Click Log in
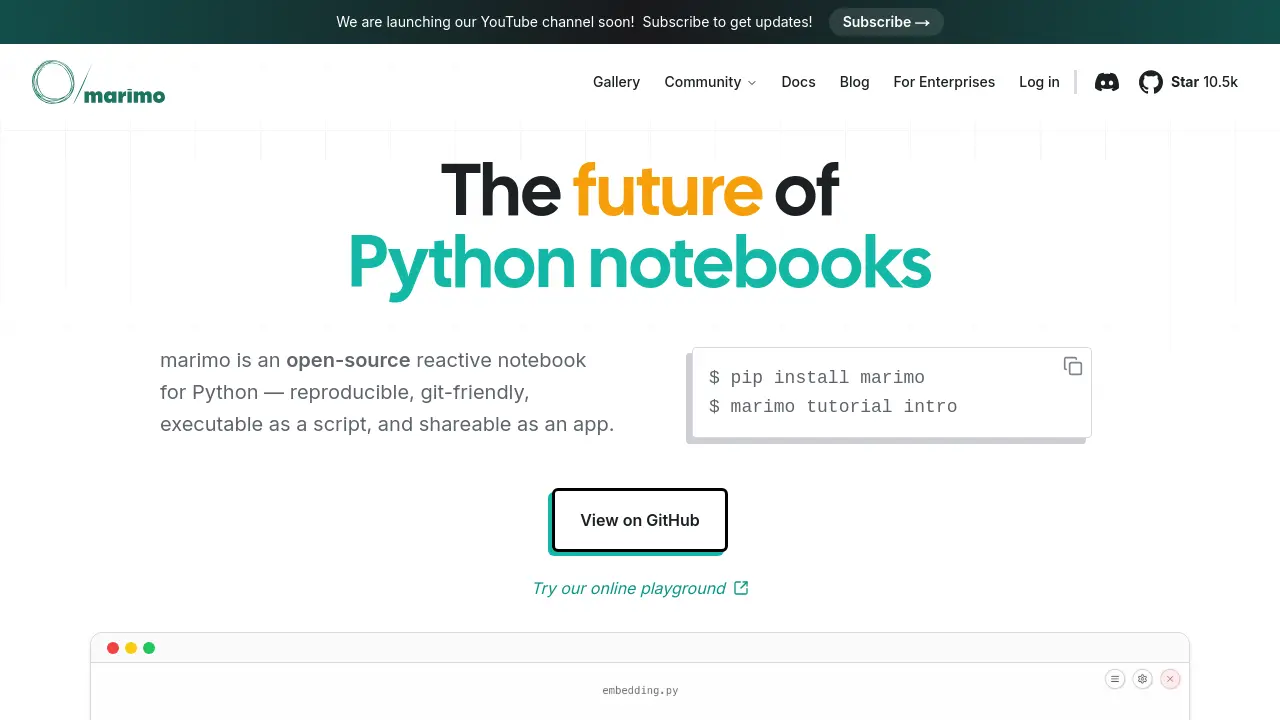1280x720 pixels. click(1039, 82)
